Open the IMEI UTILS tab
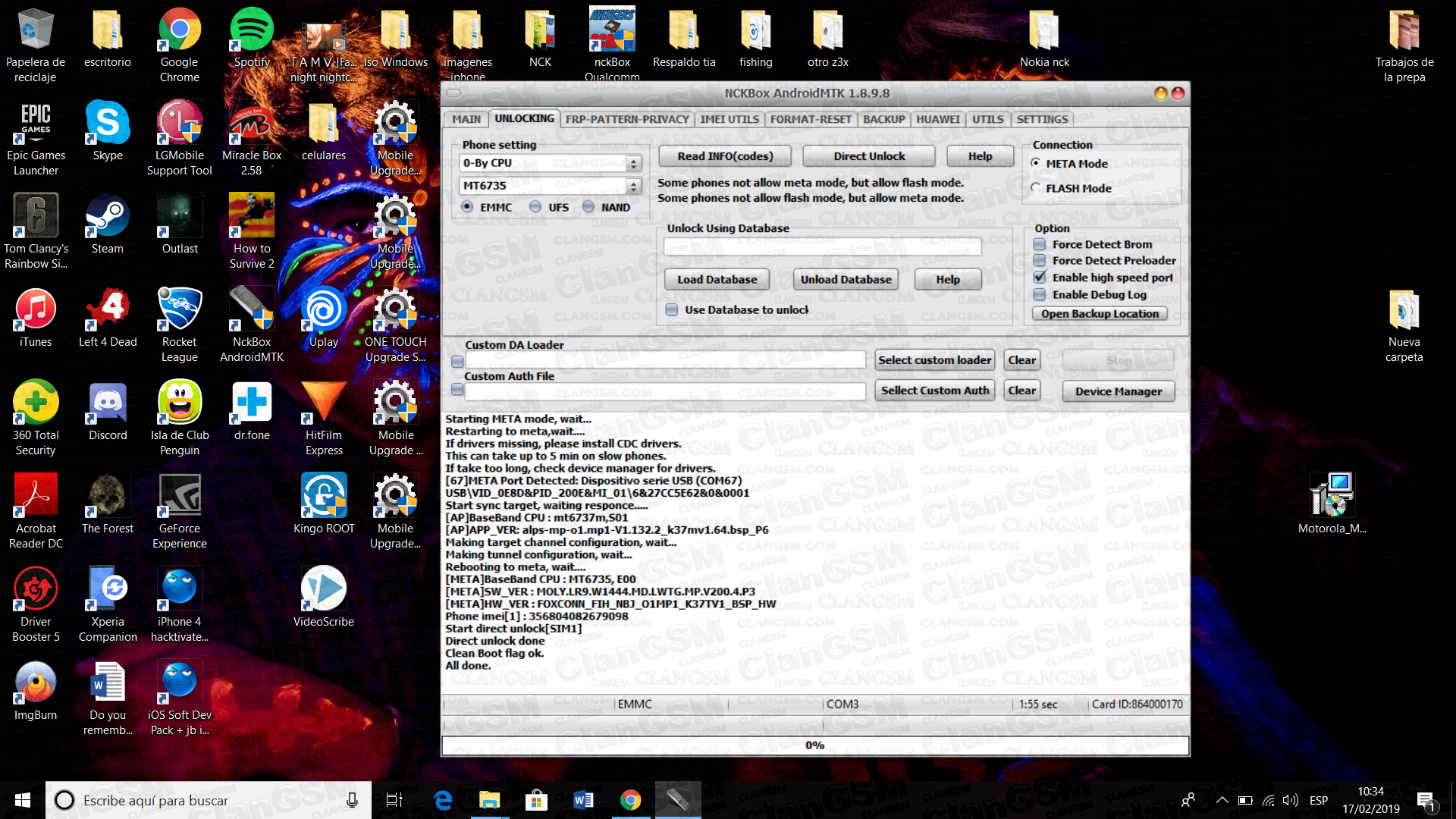The image size is (1456, 819). click(730, 119)
